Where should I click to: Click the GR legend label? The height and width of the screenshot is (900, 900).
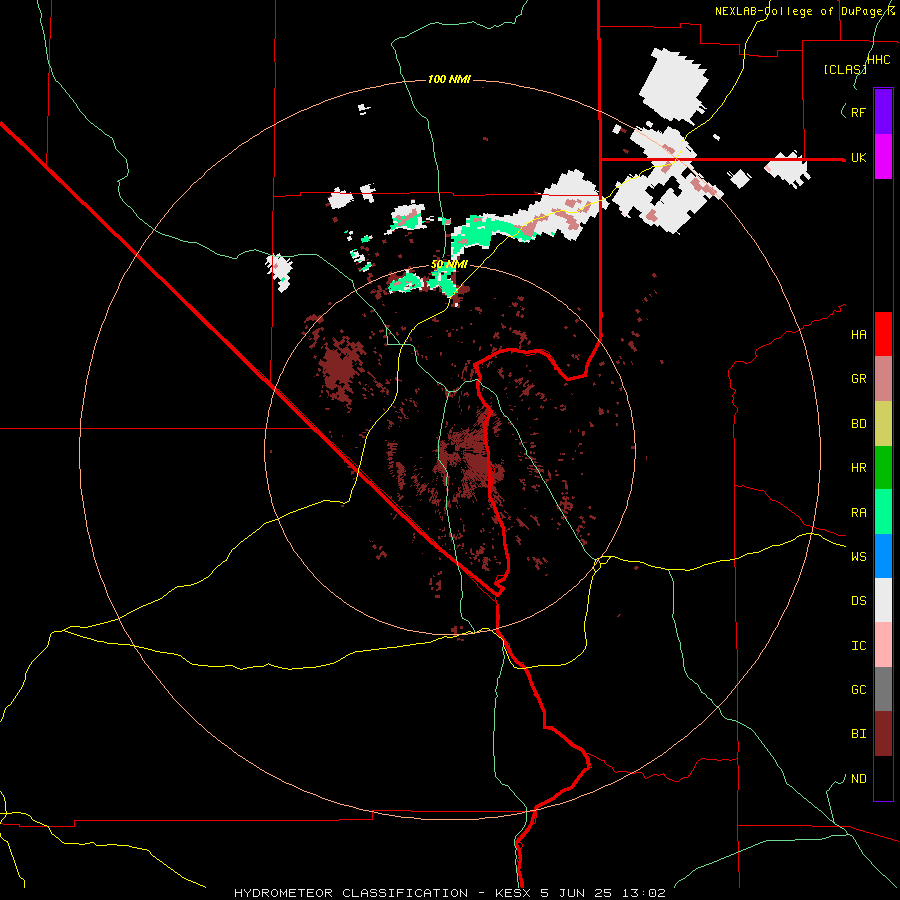(x=859, y=379)
